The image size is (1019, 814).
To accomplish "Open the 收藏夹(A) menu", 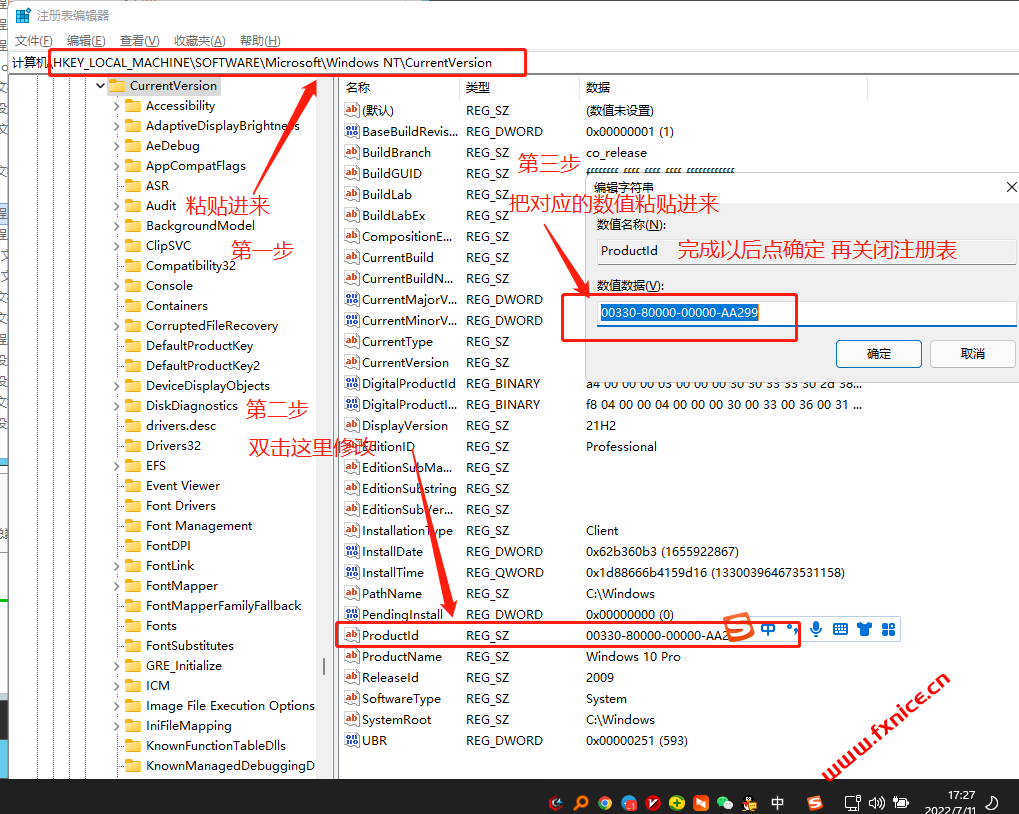I will 200,41.
